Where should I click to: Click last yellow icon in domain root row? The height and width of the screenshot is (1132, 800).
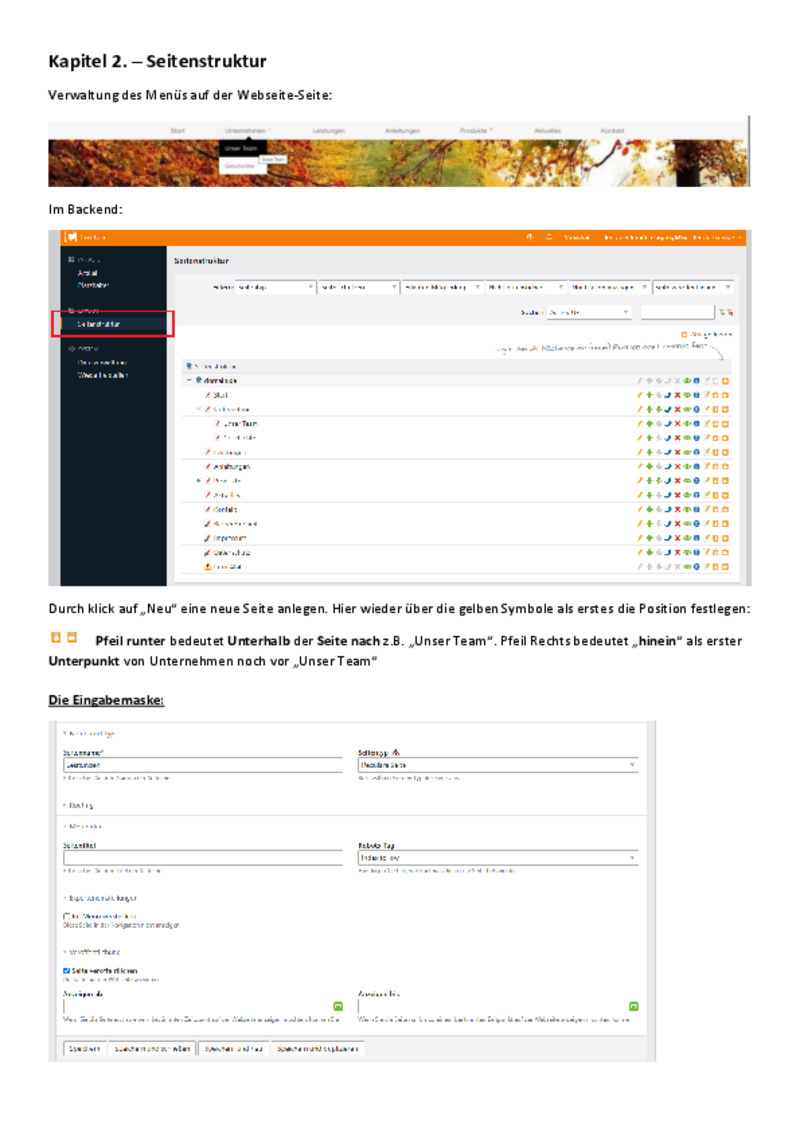coord(725,381)
